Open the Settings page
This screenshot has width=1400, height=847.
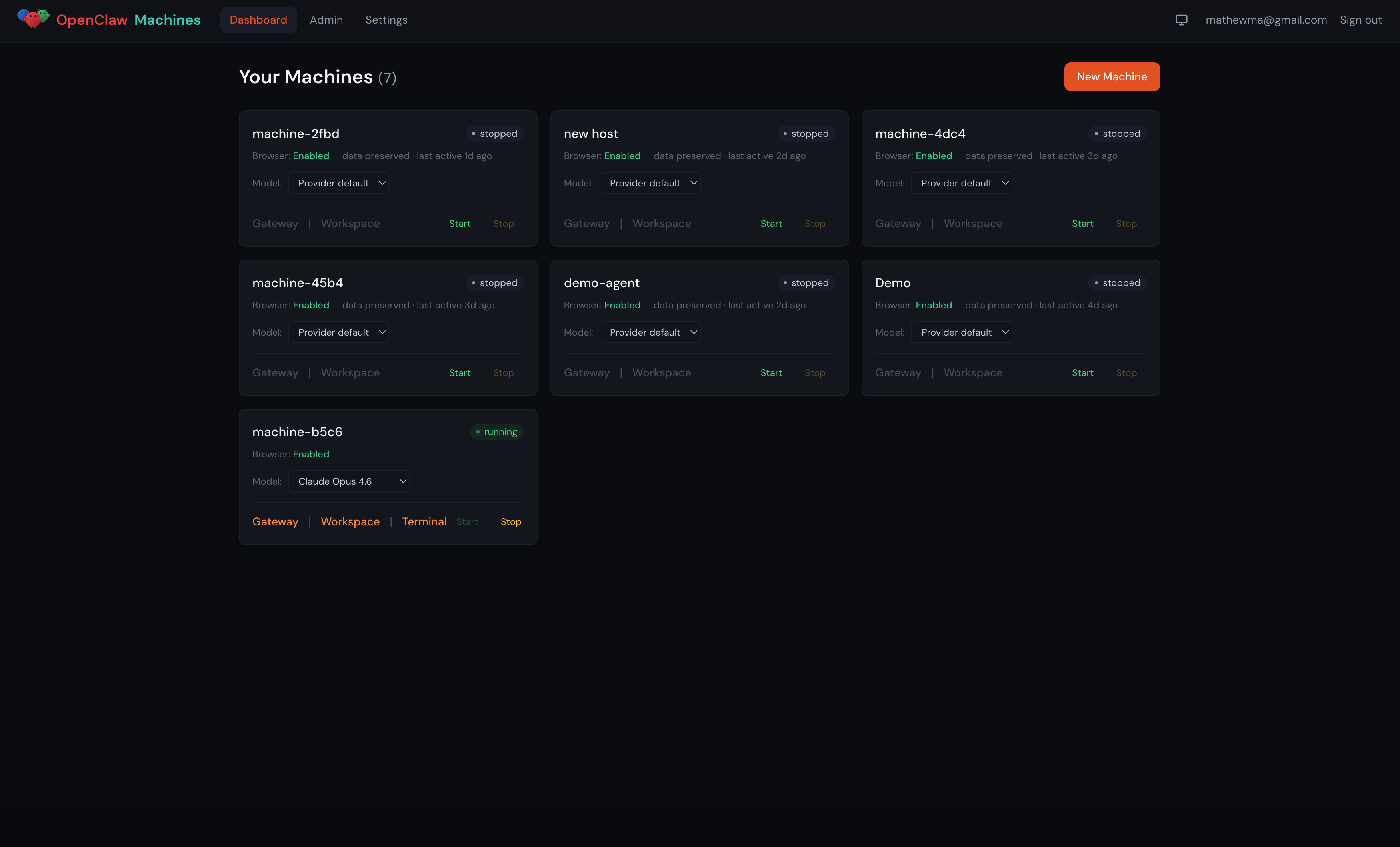[386, 19]
